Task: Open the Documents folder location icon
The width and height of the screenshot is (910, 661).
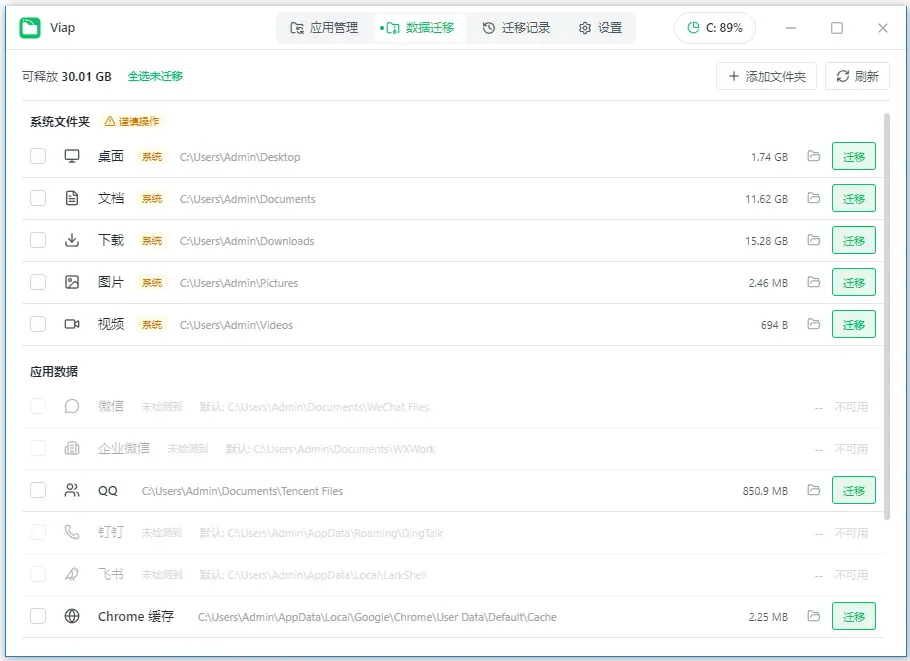Action: 814,198
